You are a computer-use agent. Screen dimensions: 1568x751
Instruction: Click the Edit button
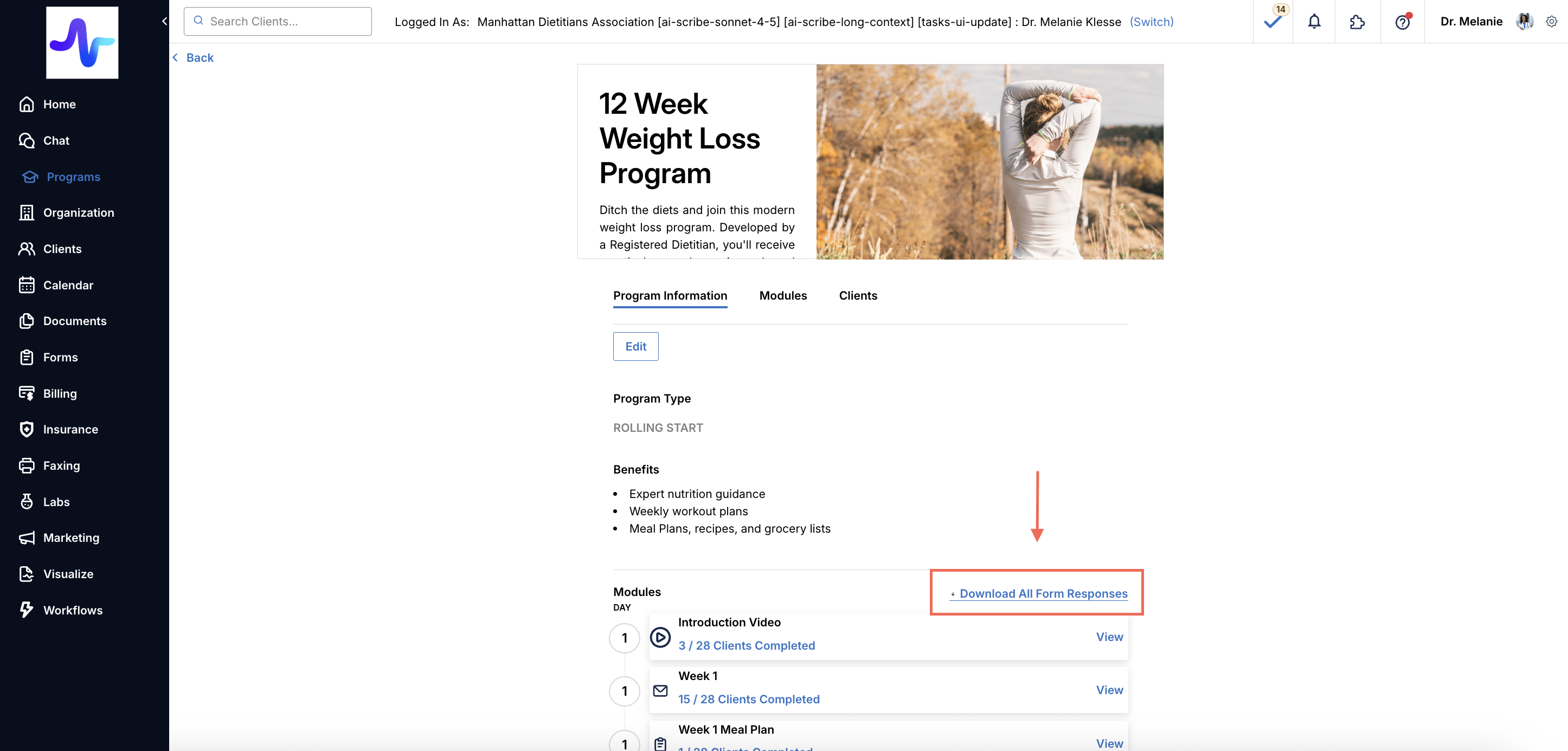[635, 346]
